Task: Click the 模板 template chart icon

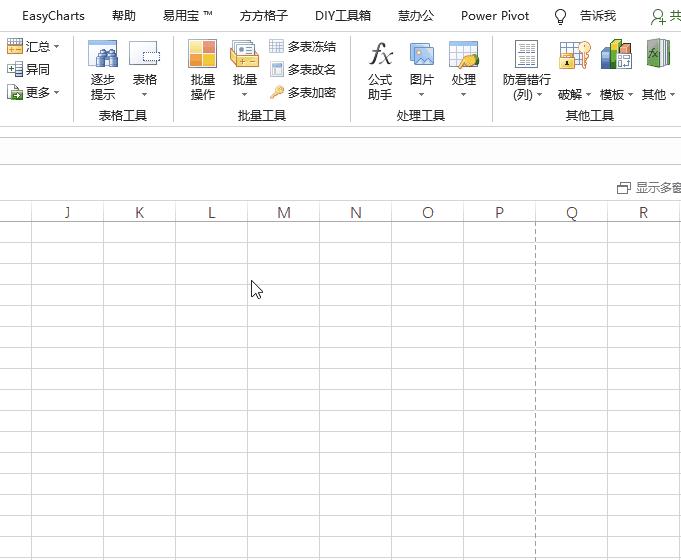Action: 616,54
